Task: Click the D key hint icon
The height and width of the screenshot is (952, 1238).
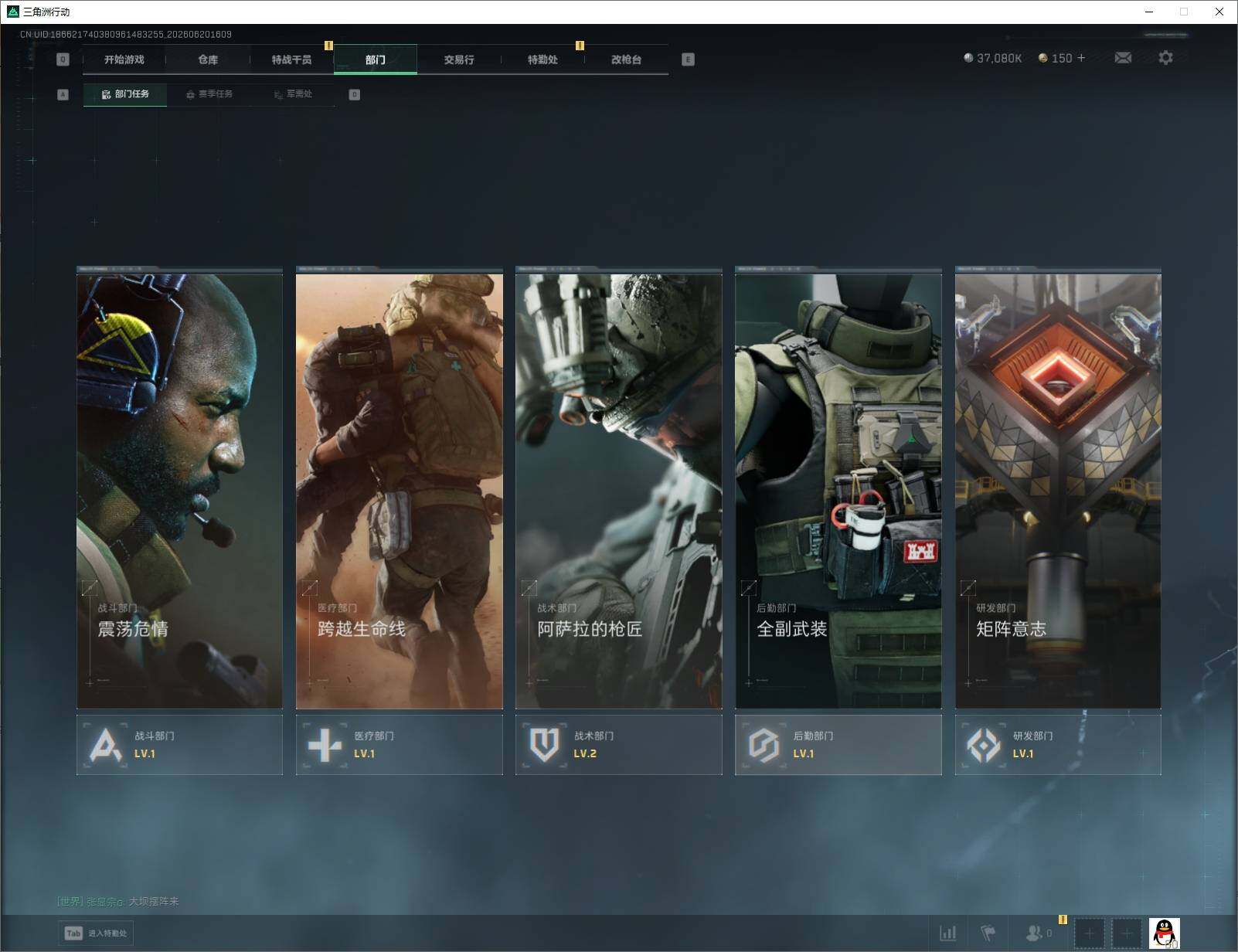Action: 354,94
